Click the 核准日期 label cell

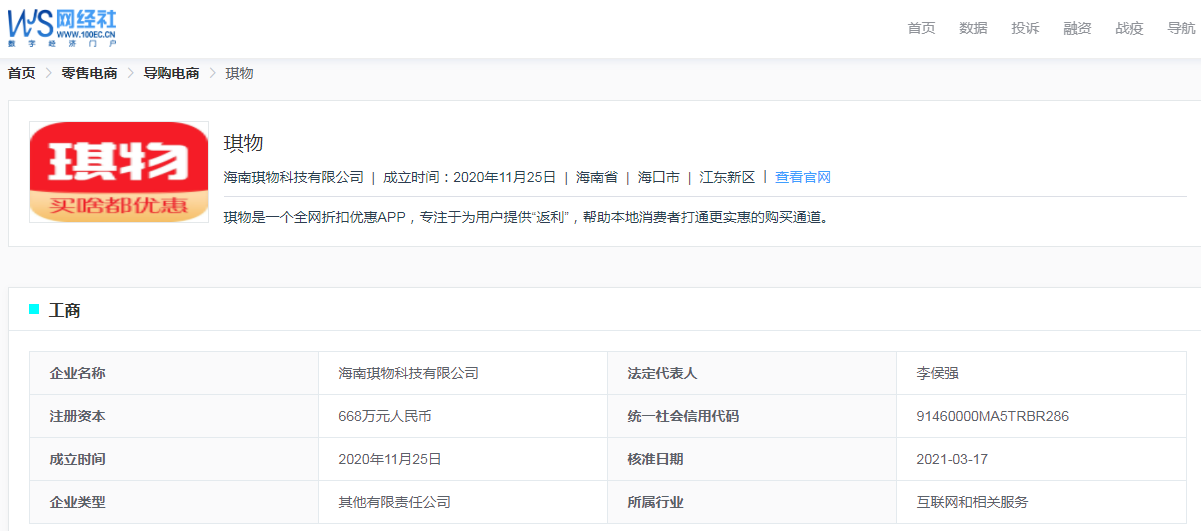[752, 459]
